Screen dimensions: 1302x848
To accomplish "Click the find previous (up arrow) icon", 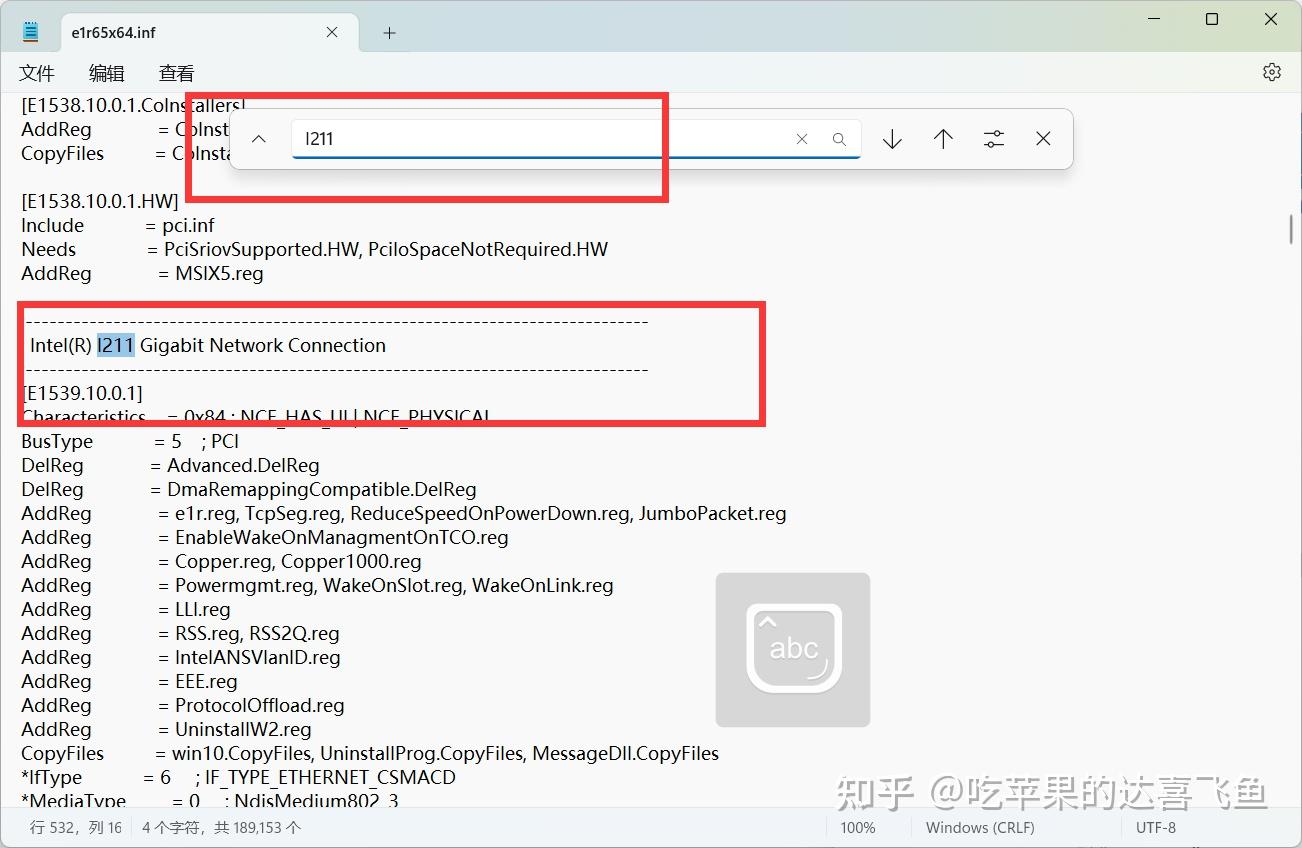I will pyautogui.click(x=943, y=139).
